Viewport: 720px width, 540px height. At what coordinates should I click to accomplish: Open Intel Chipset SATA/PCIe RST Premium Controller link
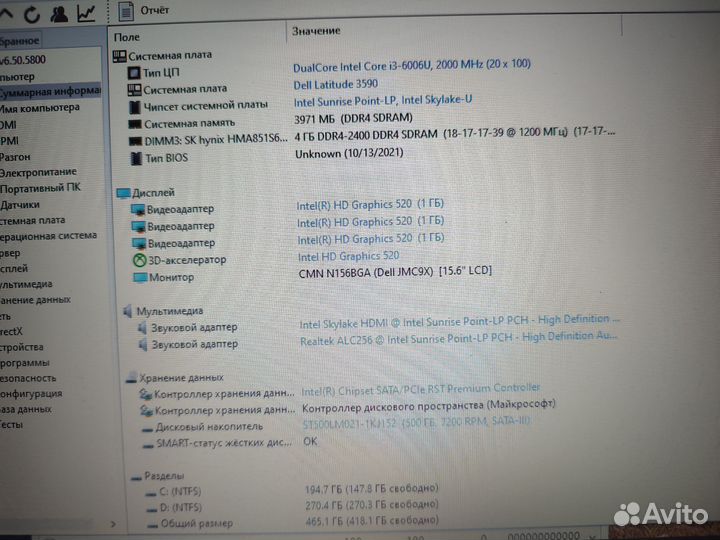[421, 389]
